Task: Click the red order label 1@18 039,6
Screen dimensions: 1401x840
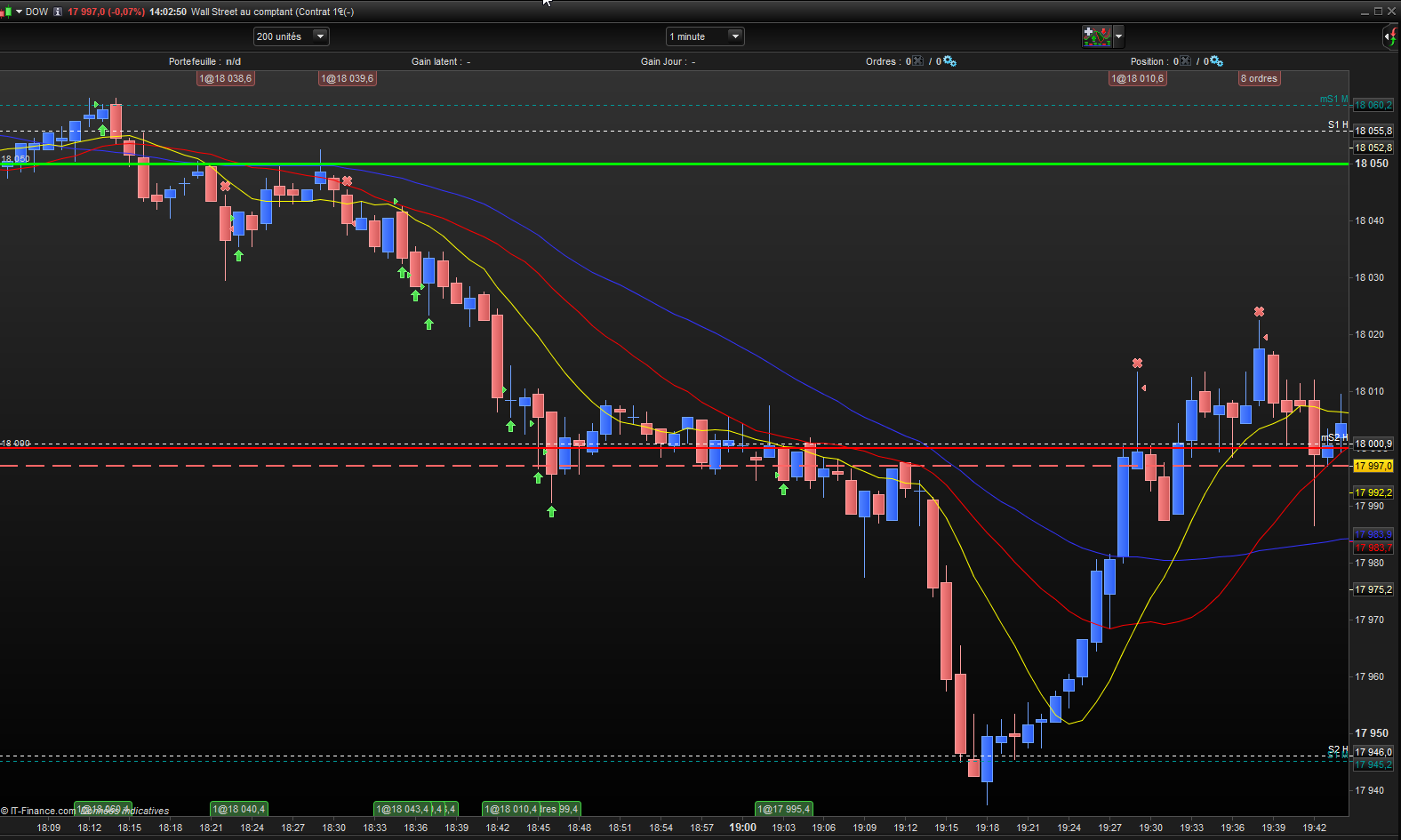Action: 348,78
